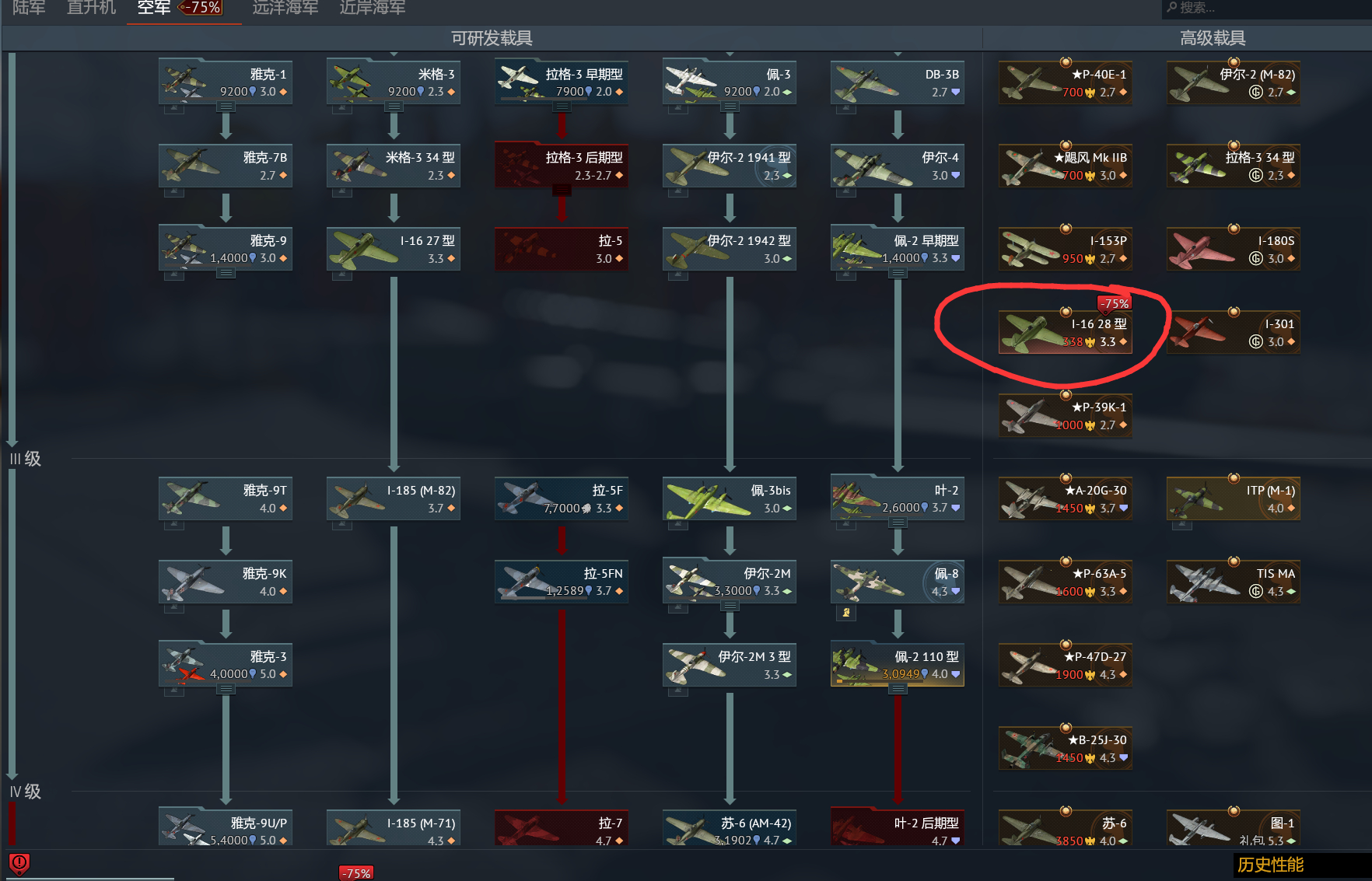Click the golden eagle icon on I-180S
Screen dimensions: 1372x881
1255,258
